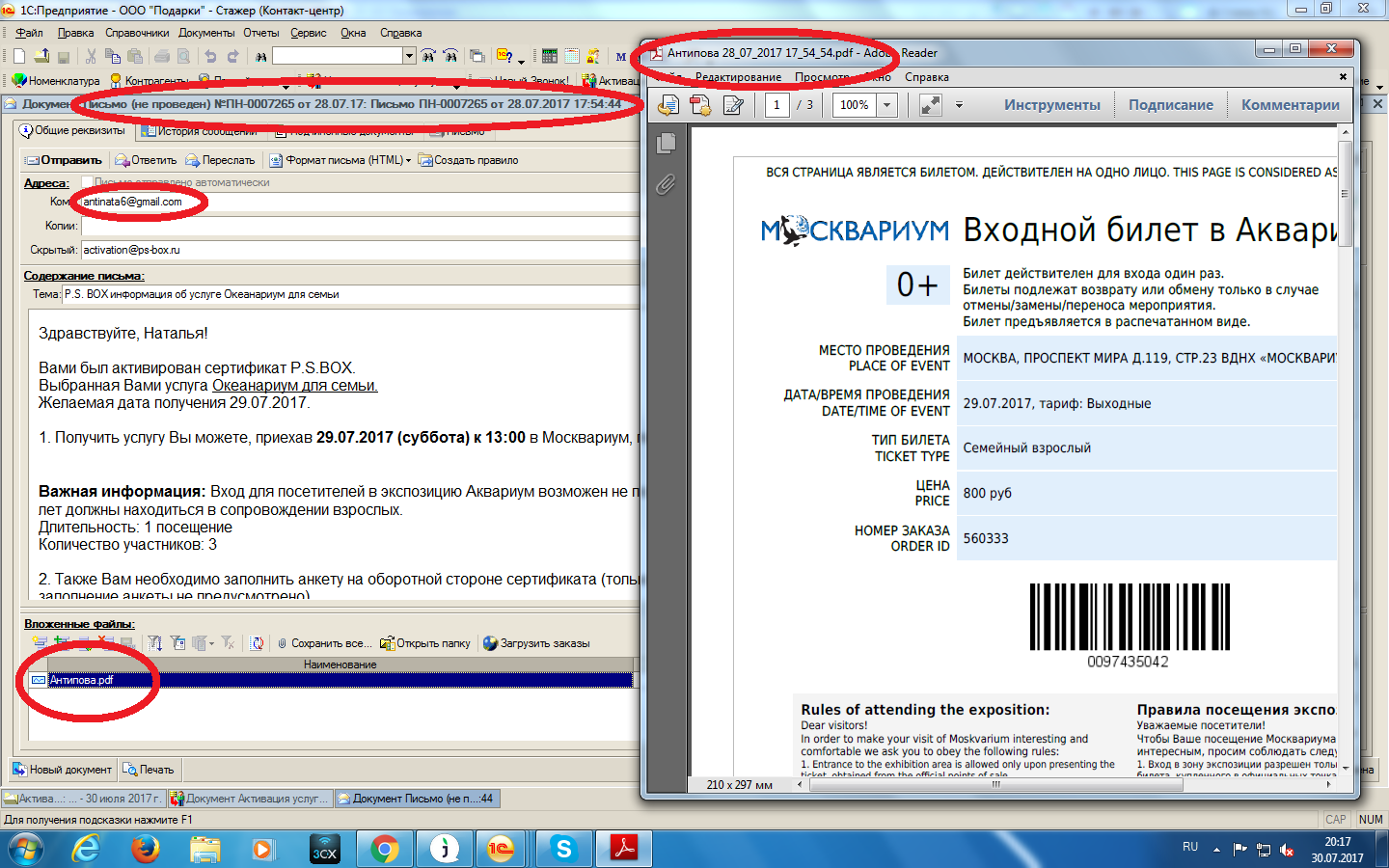Toggle Письмо отправлено автоматически checkbox
This screenshot has width=1389, height=868.
click(x=88, y=182)
